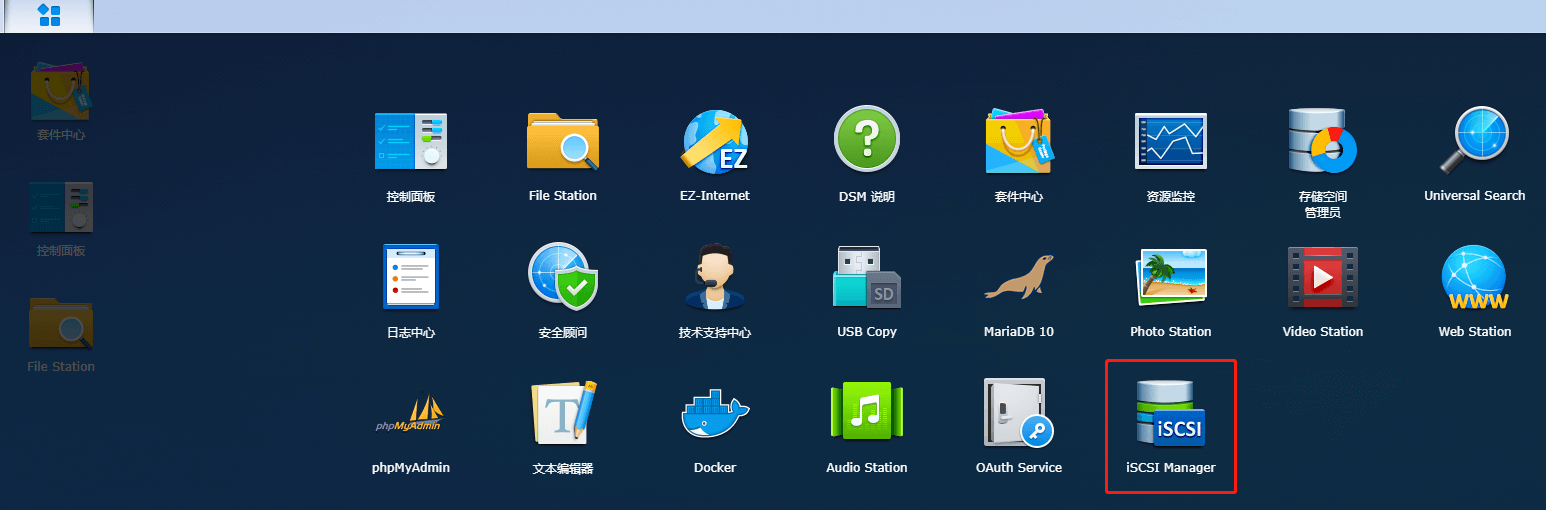
Task: Launch EZ-Internet wizard
Action: point(714,141)
